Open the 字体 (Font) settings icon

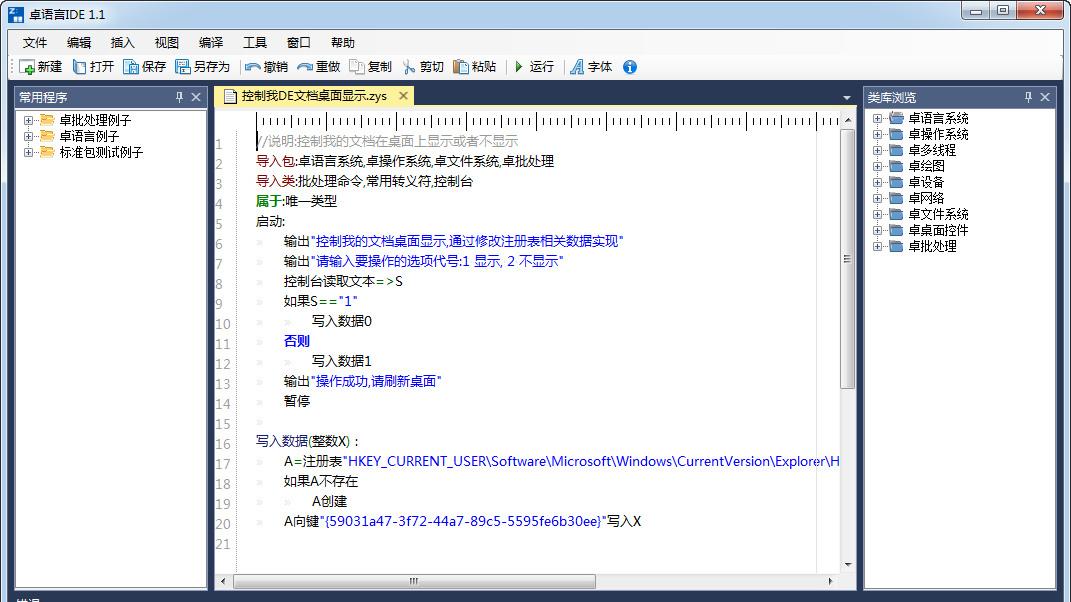click(x=577, y=67)
